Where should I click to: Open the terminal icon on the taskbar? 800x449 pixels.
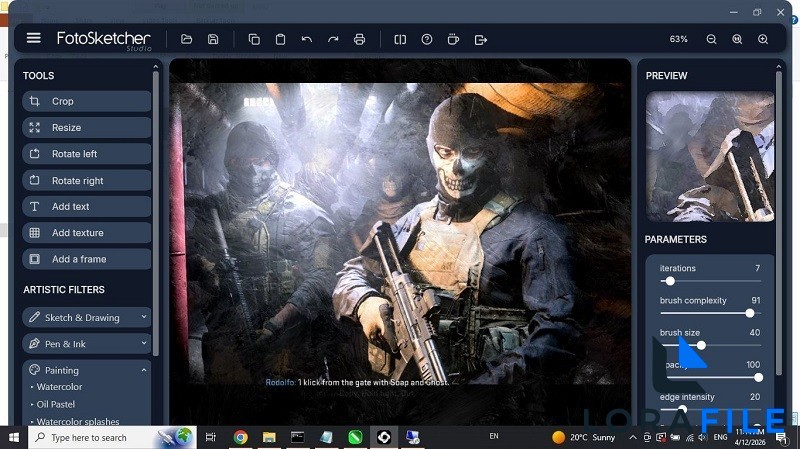pos(297,437)
